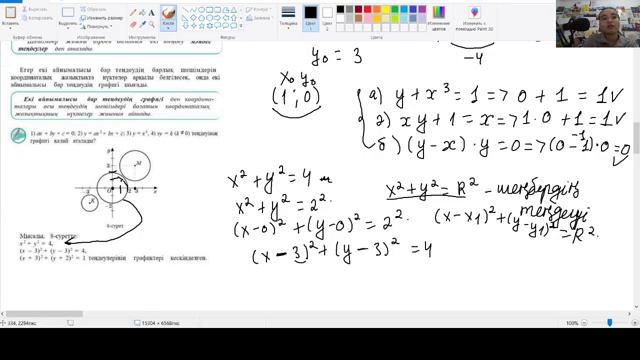Click the Resize (Изменить размер) icon

point(83,18)
